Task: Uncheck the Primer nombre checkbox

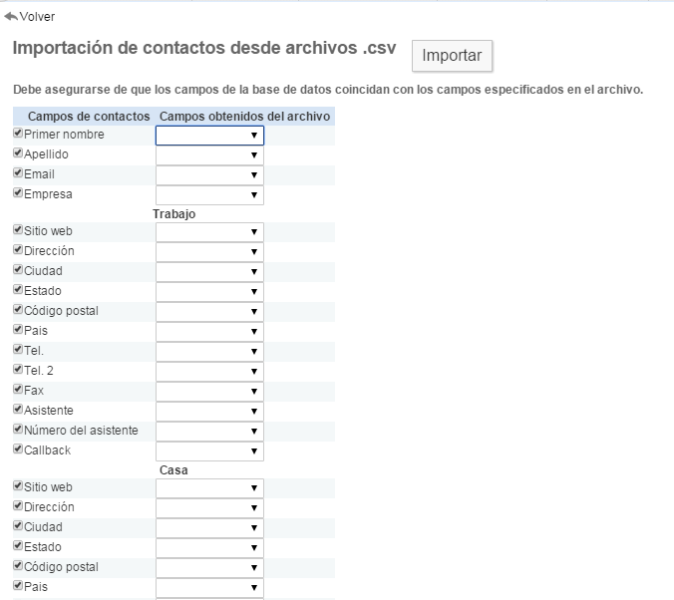Action: click(16, 134)
